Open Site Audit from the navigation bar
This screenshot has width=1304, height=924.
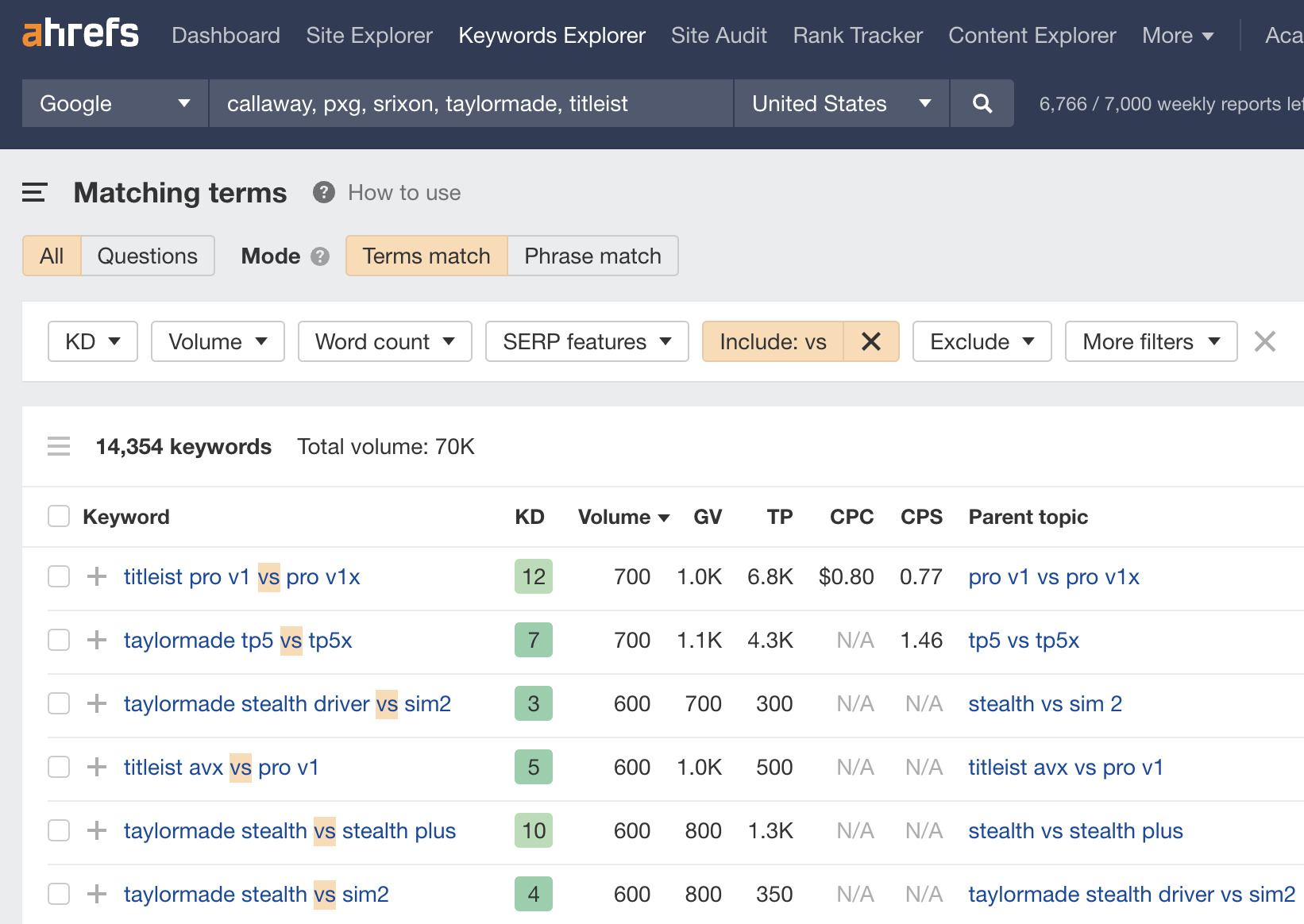click(718, 35)
